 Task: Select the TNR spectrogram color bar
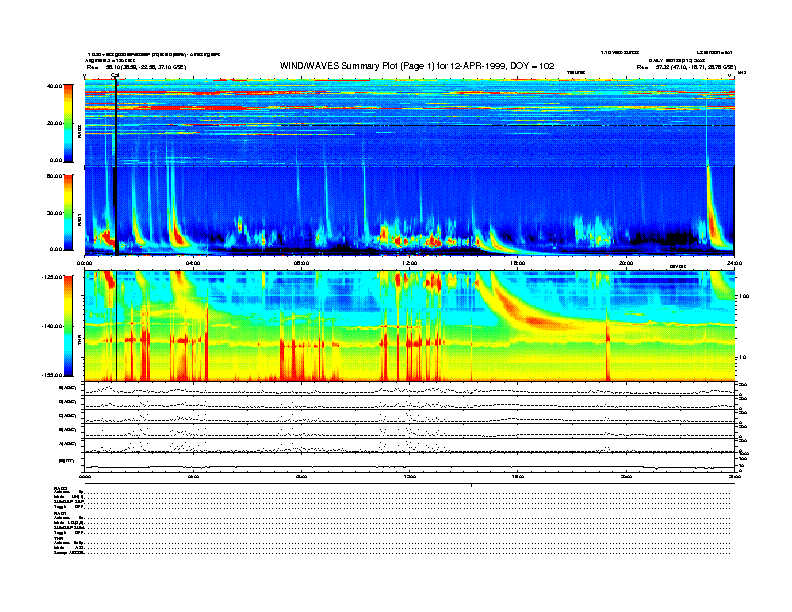(68, 326)
